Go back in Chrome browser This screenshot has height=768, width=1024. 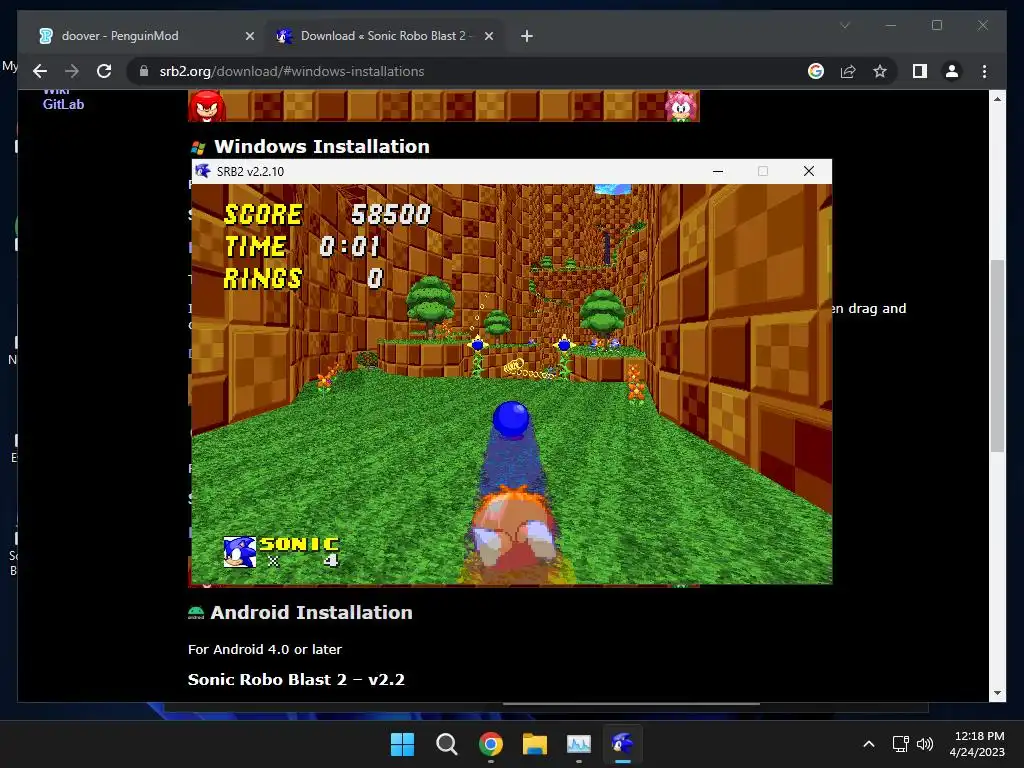tap(40, 71)
